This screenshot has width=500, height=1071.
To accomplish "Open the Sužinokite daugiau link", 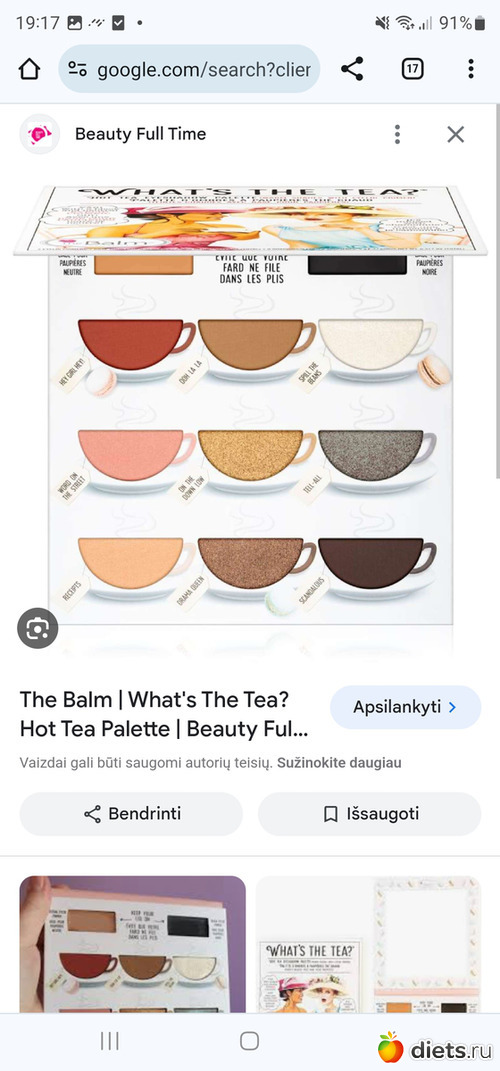I will [339, 763].
